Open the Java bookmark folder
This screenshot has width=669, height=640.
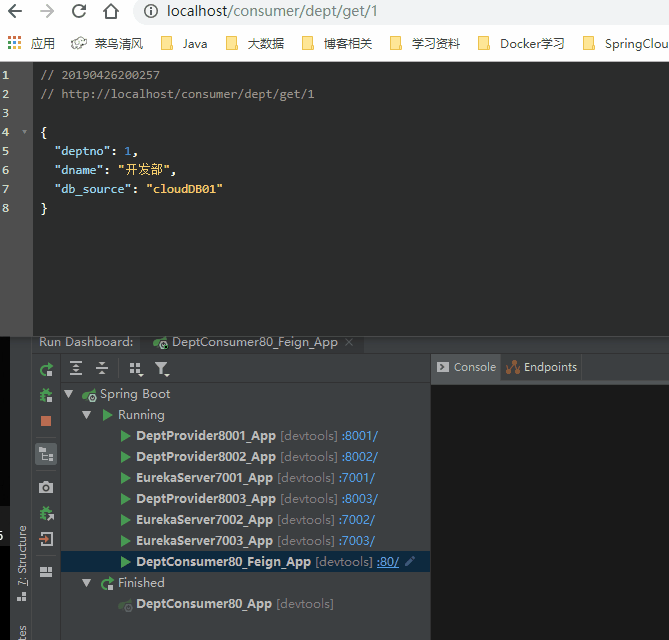[x=184, y=44]
